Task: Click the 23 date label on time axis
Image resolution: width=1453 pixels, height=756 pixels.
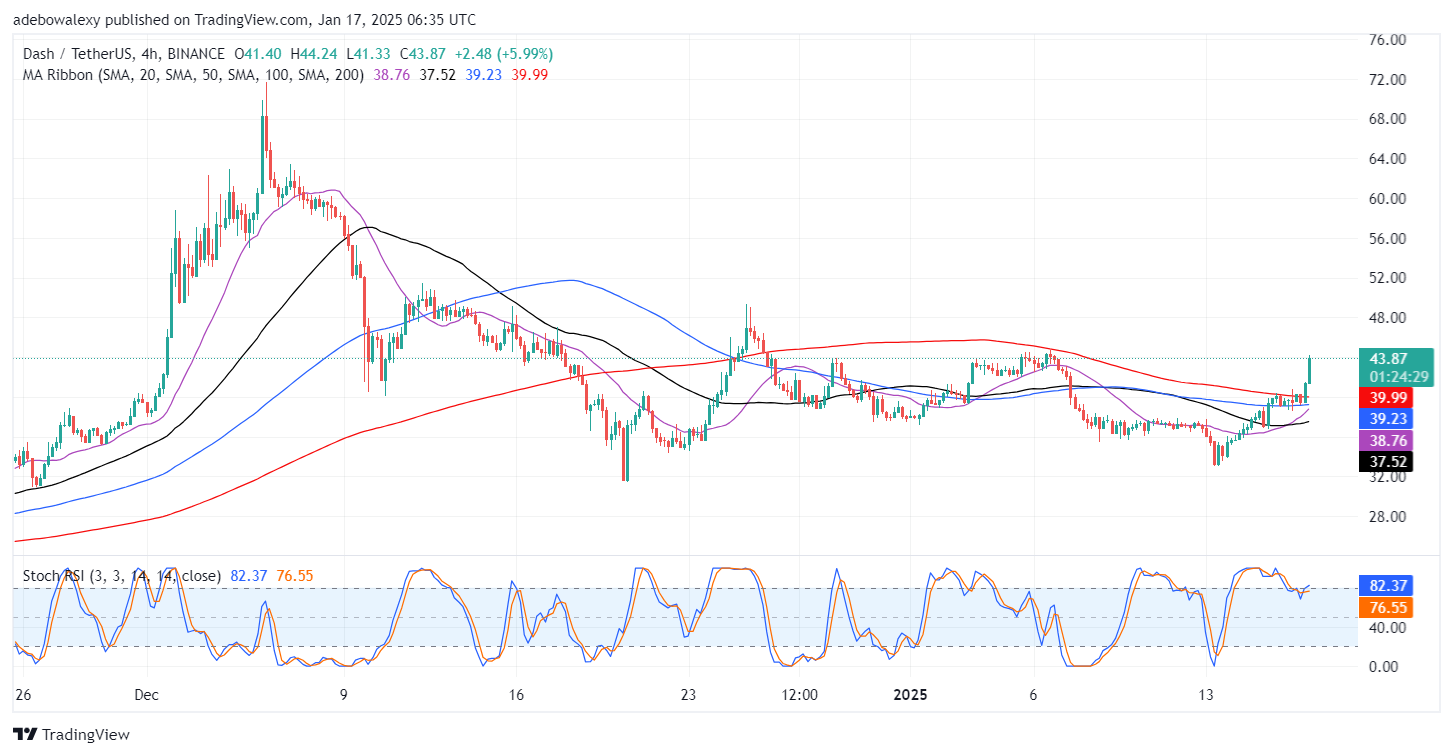Action: (x=687, y=693)
